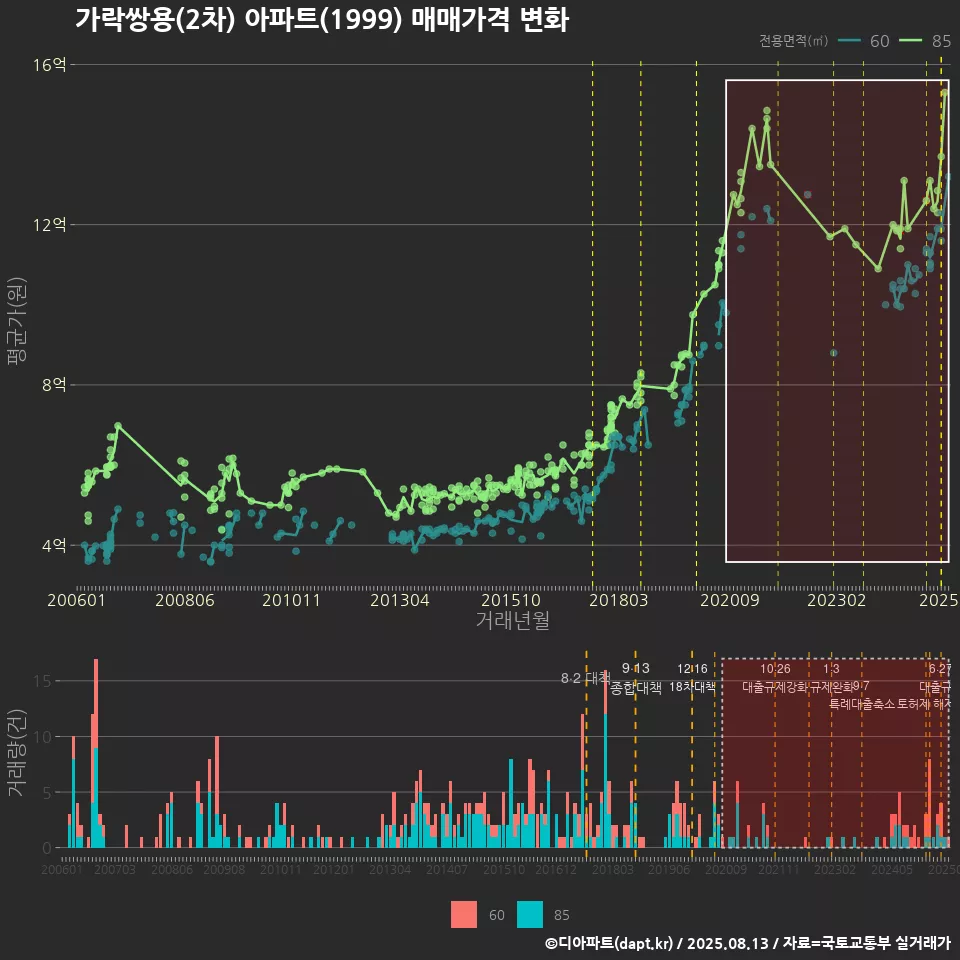The height and width of the screenshot is (960, 960).
Task: Click the teal 85 swatch in bottom legend
Action: click(530, 915)
